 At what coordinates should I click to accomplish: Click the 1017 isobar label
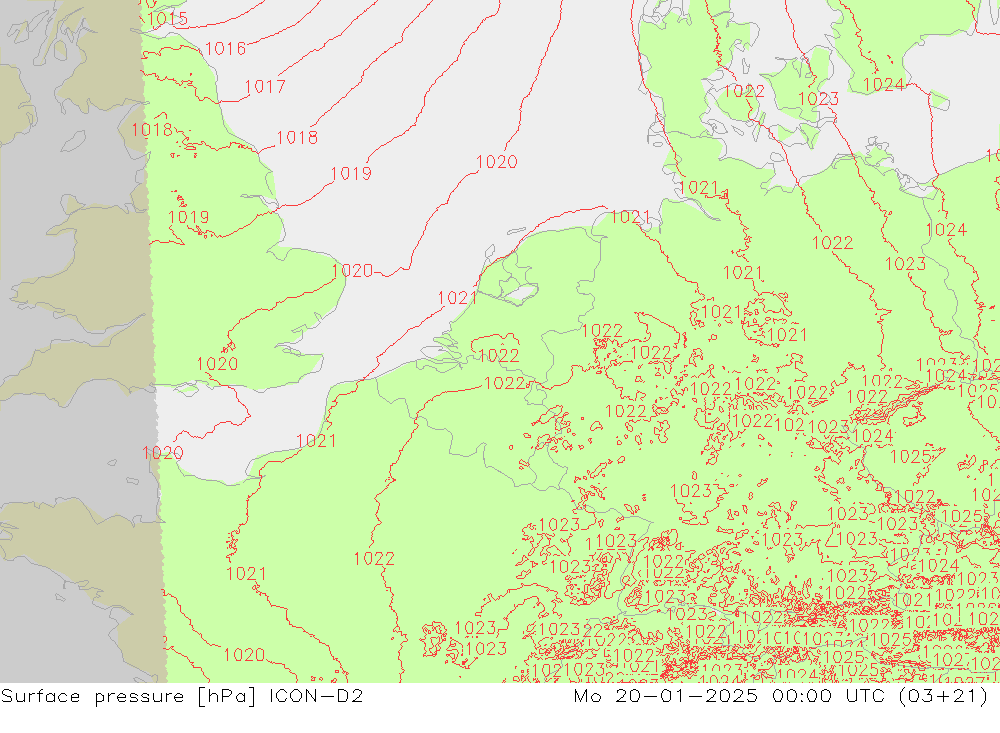(265, 86)
